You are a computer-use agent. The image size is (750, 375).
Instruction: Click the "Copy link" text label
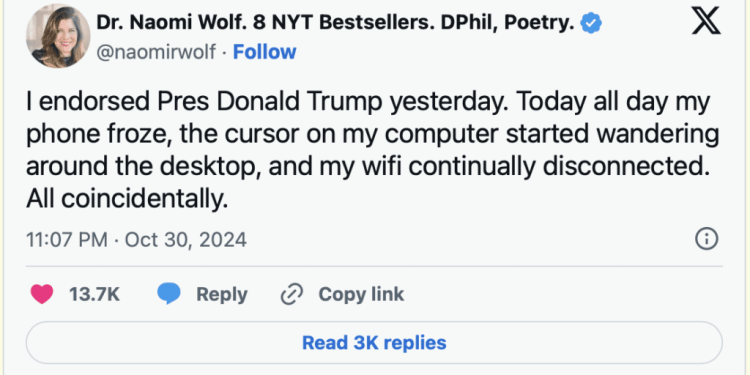tap(361, 294)
